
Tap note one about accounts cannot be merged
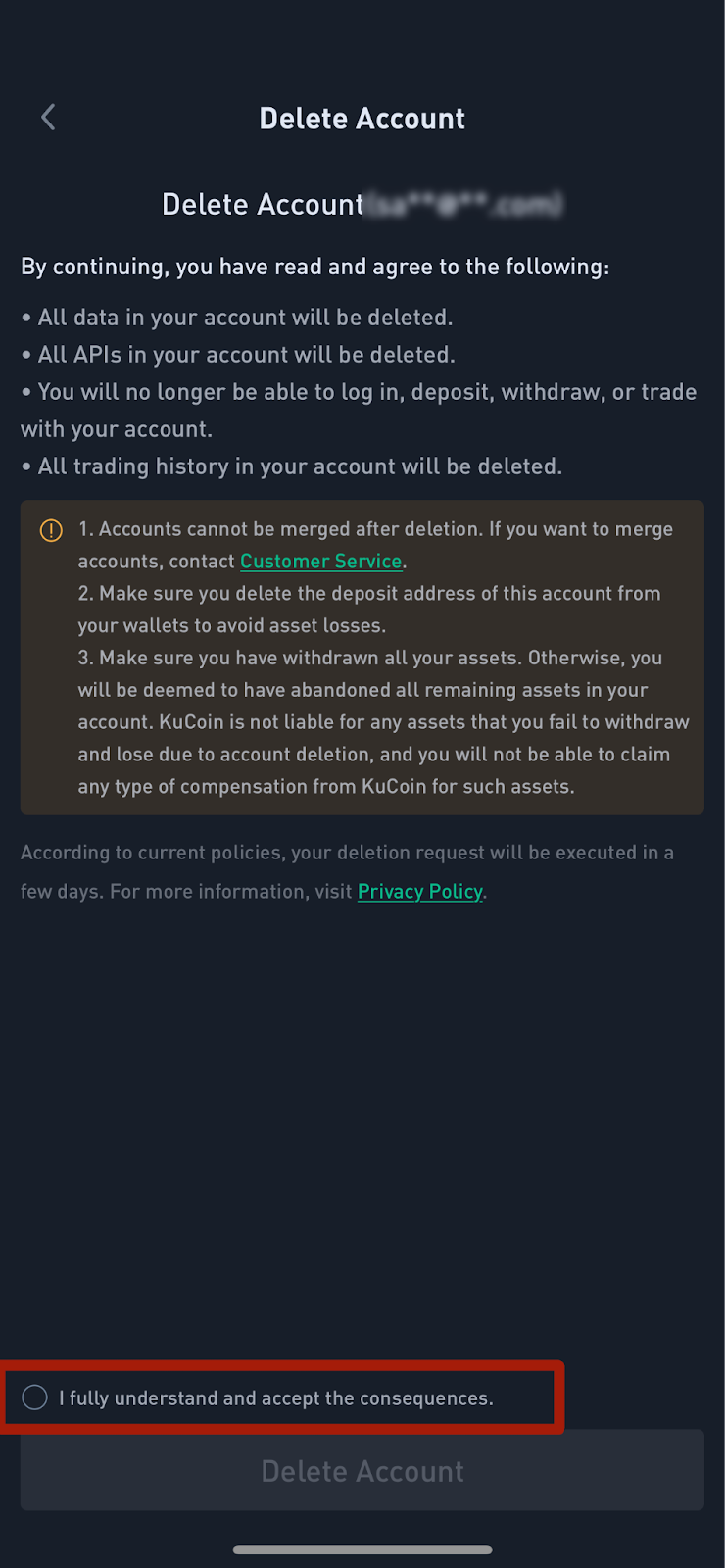(376, 545)
